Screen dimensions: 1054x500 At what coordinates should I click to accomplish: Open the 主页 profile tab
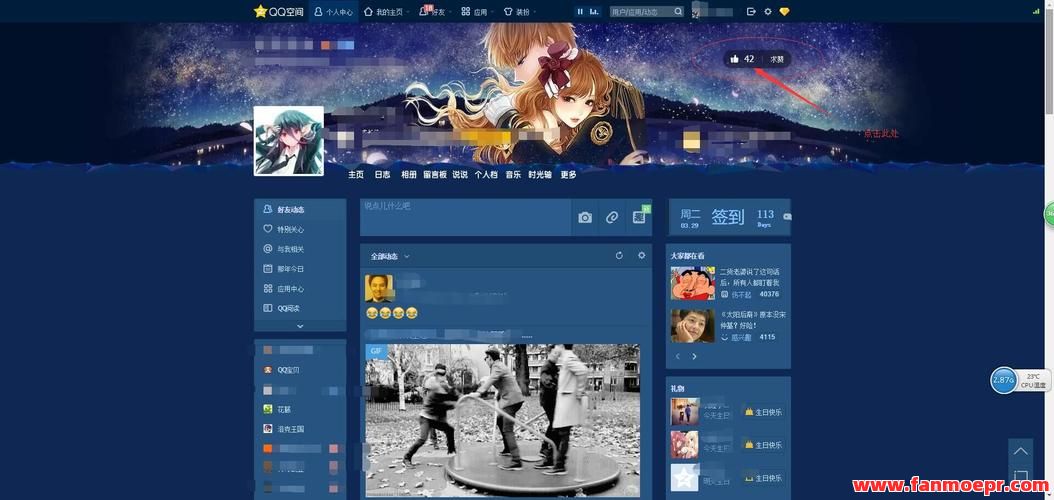(356, 174)
